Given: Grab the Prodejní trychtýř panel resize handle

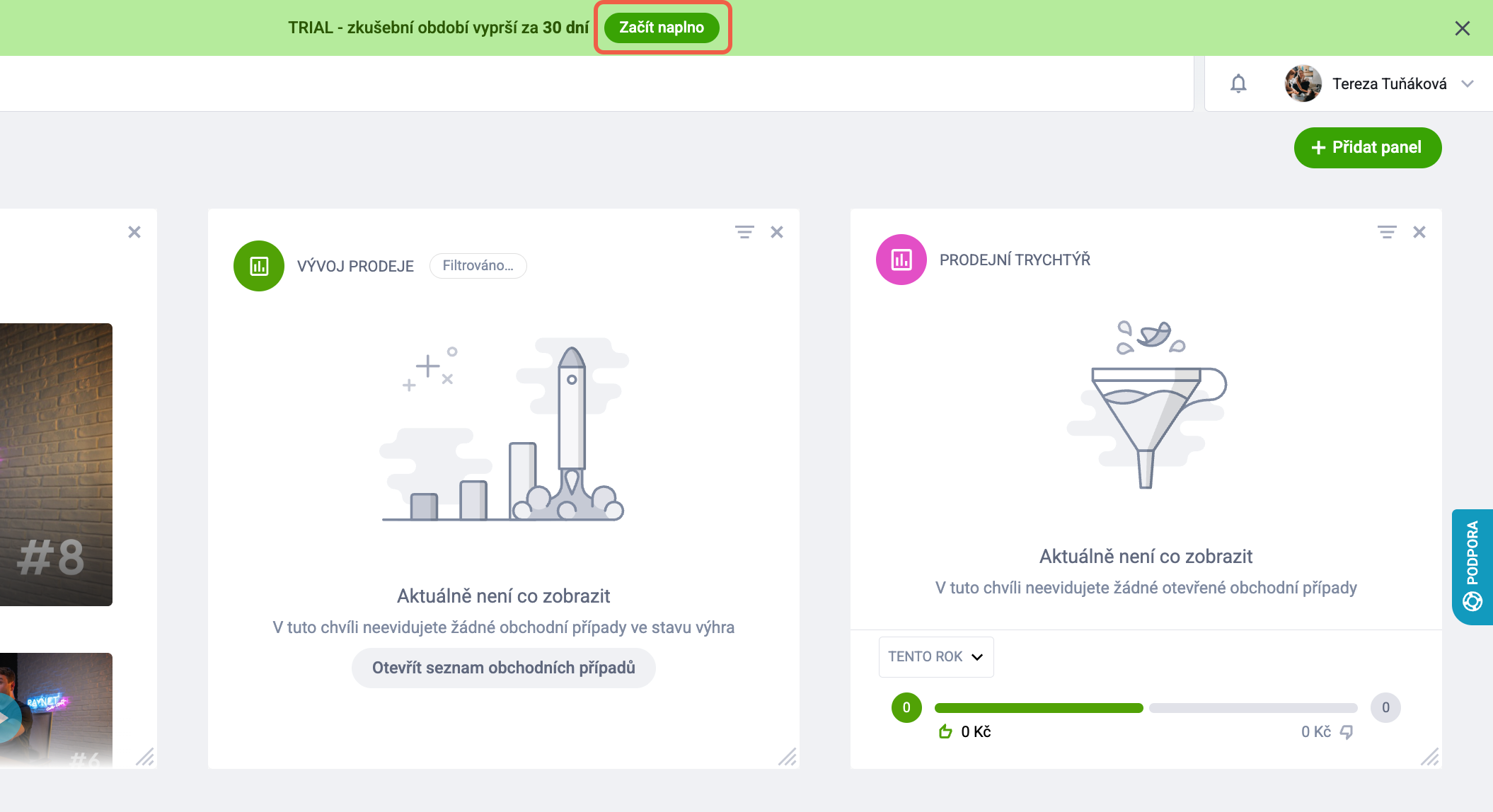Looking at the screenshot, I should click(1430, 757).
